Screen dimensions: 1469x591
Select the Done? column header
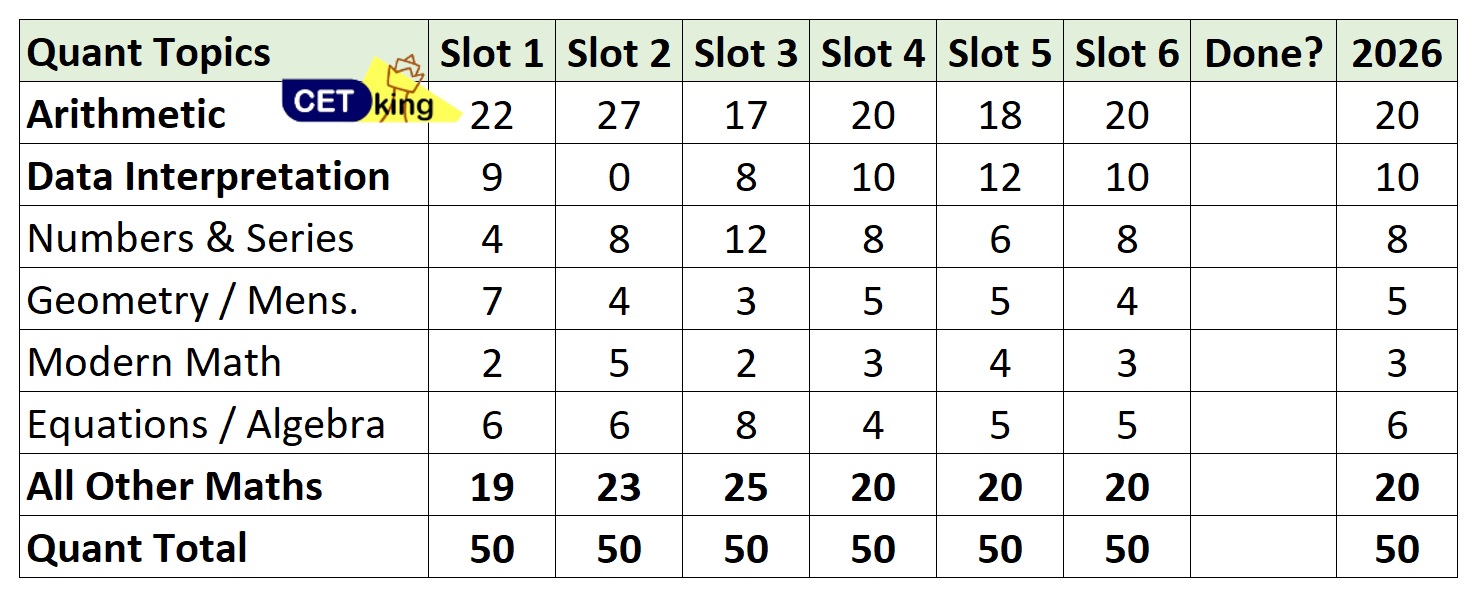[1263, 53]
